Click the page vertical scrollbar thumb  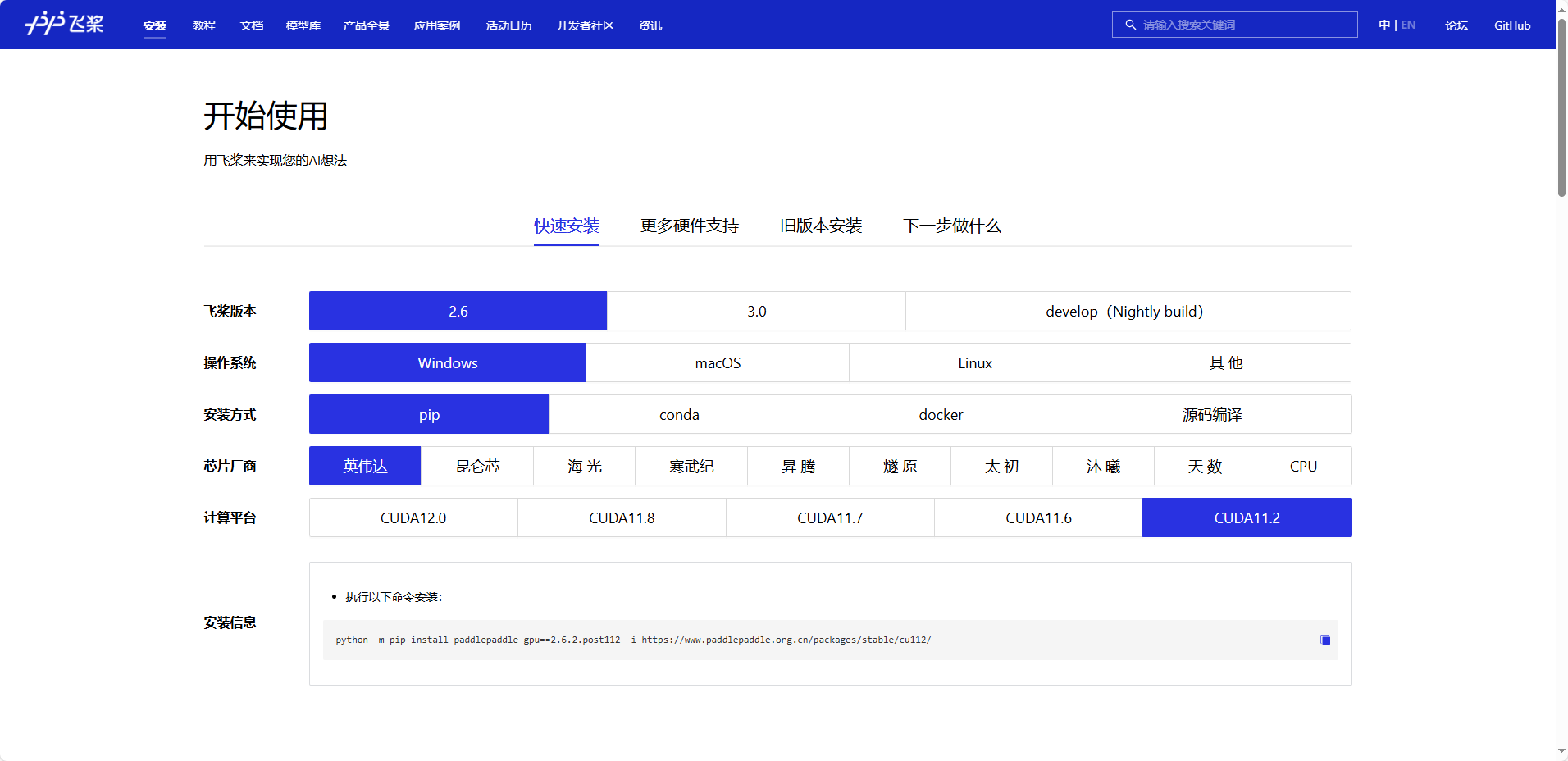(1561, 107)
